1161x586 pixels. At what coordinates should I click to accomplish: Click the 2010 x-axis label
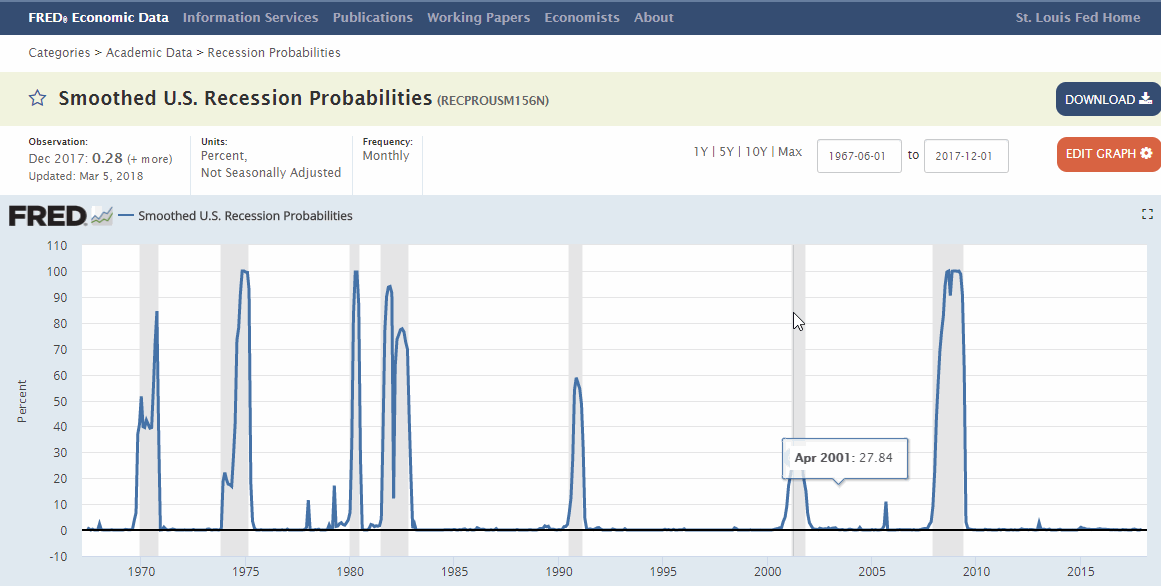click(x=975, y=571)
